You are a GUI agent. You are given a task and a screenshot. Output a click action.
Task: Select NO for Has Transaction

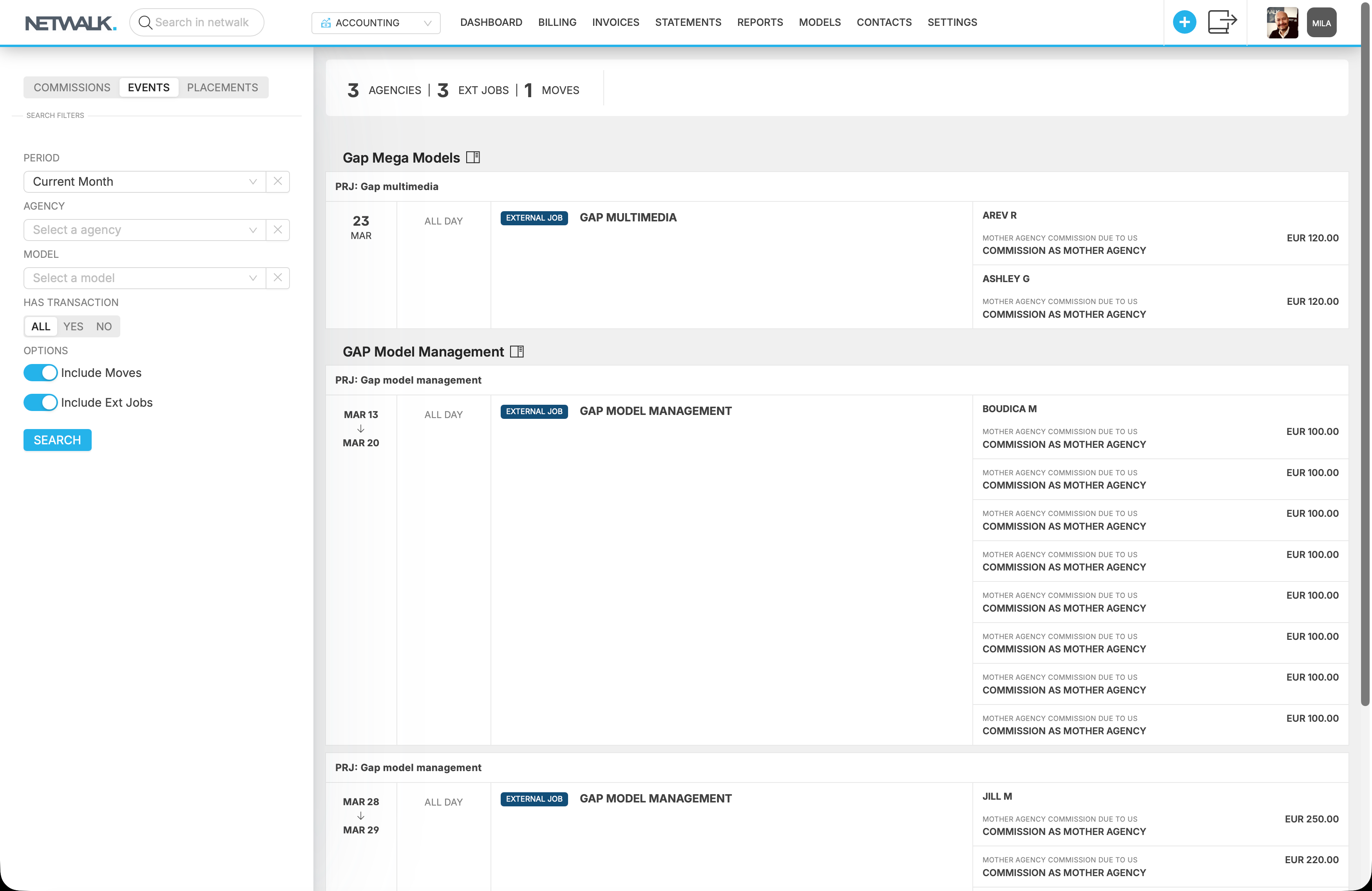click(x=104, y=326)
